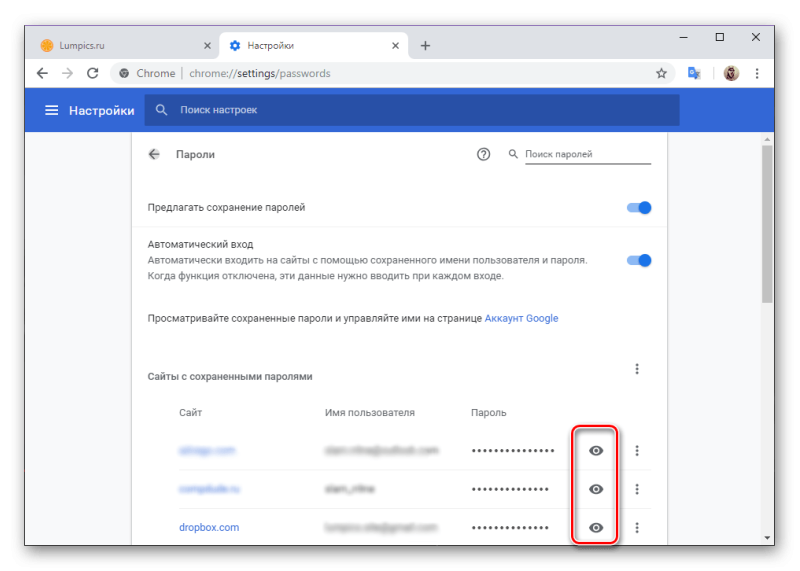
Task: Toggle the Автоматический вход switch
Action: click(639, 260)
